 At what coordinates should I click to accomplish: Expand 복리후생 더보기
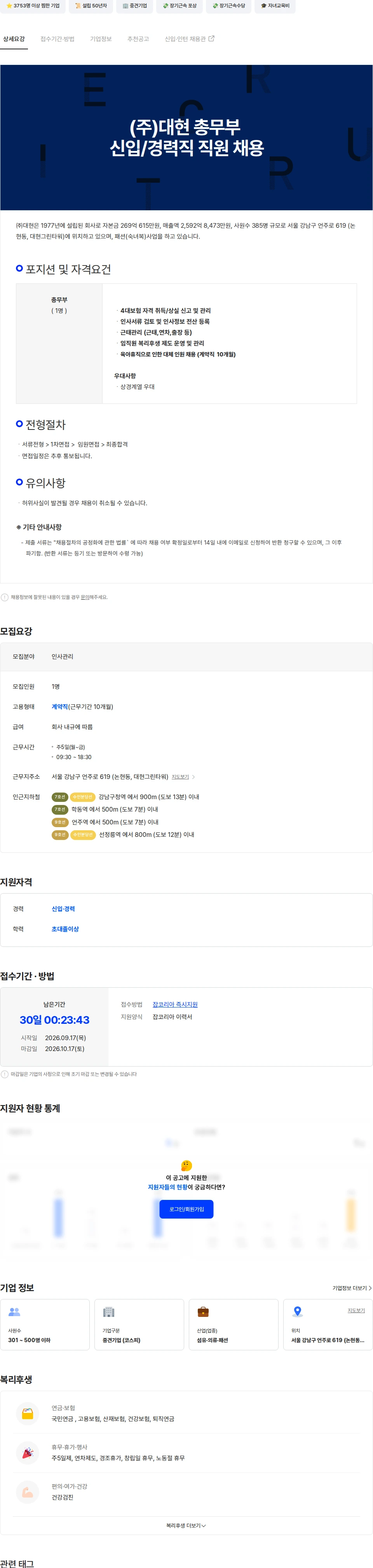(186, 1525)
